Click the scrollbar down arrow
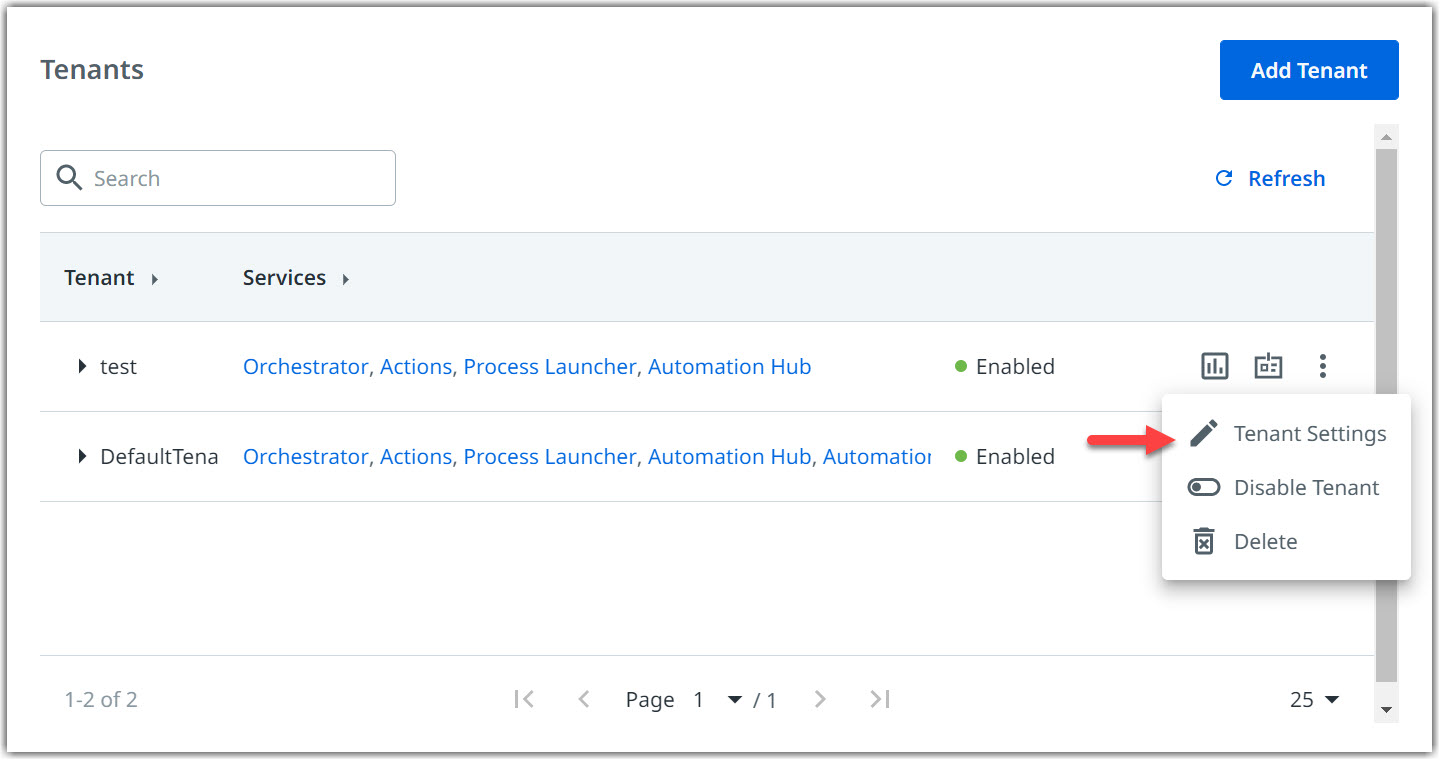The image size is (1440, 760). (1386, 710)
